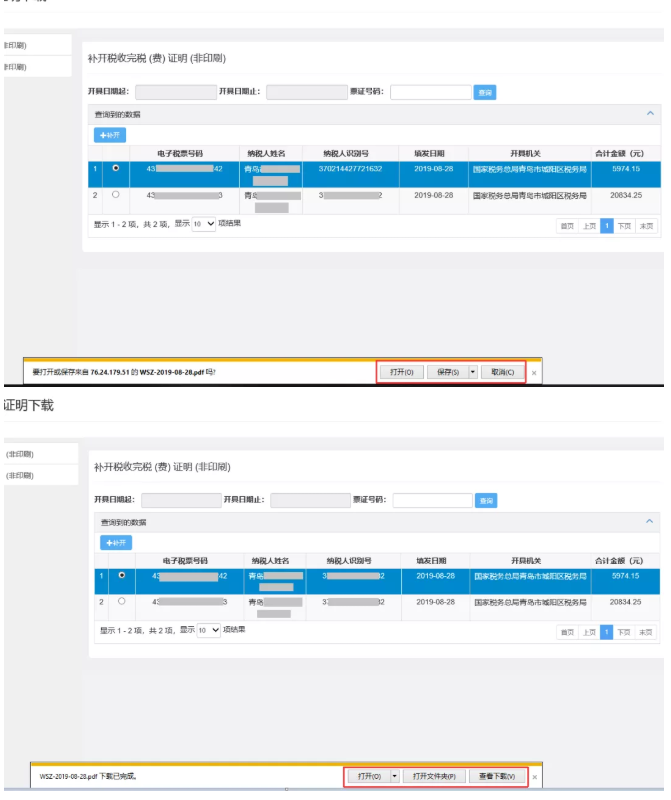Go to 下页 in upper table pagination
This screenshot has height=800, width=671.
pyautogui.click(x=625, y=226)
